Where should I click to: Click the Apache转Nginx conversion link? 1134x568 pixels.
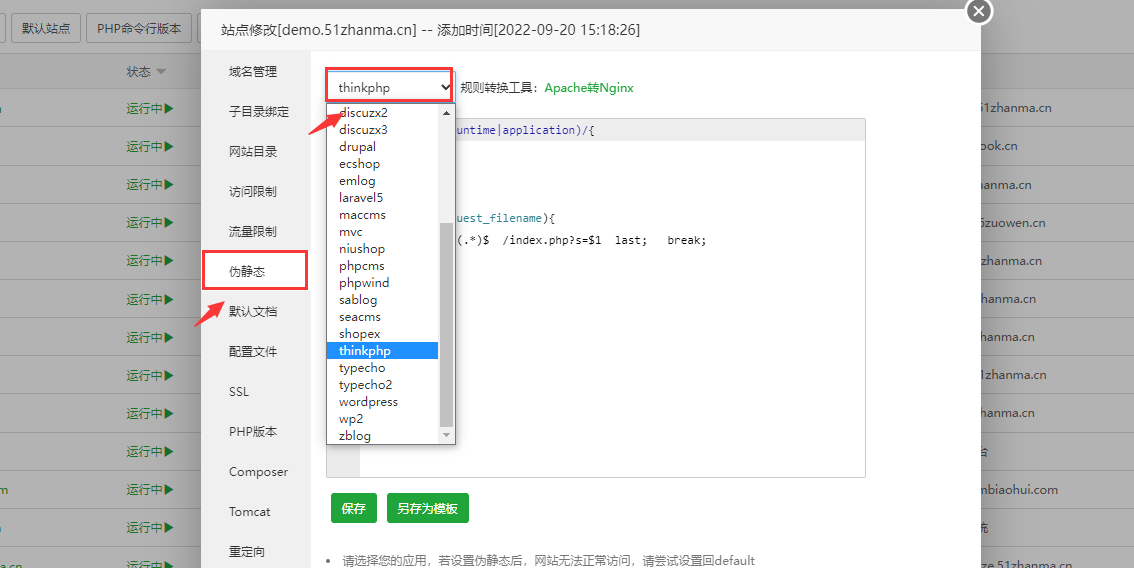[x=589, y=88]
